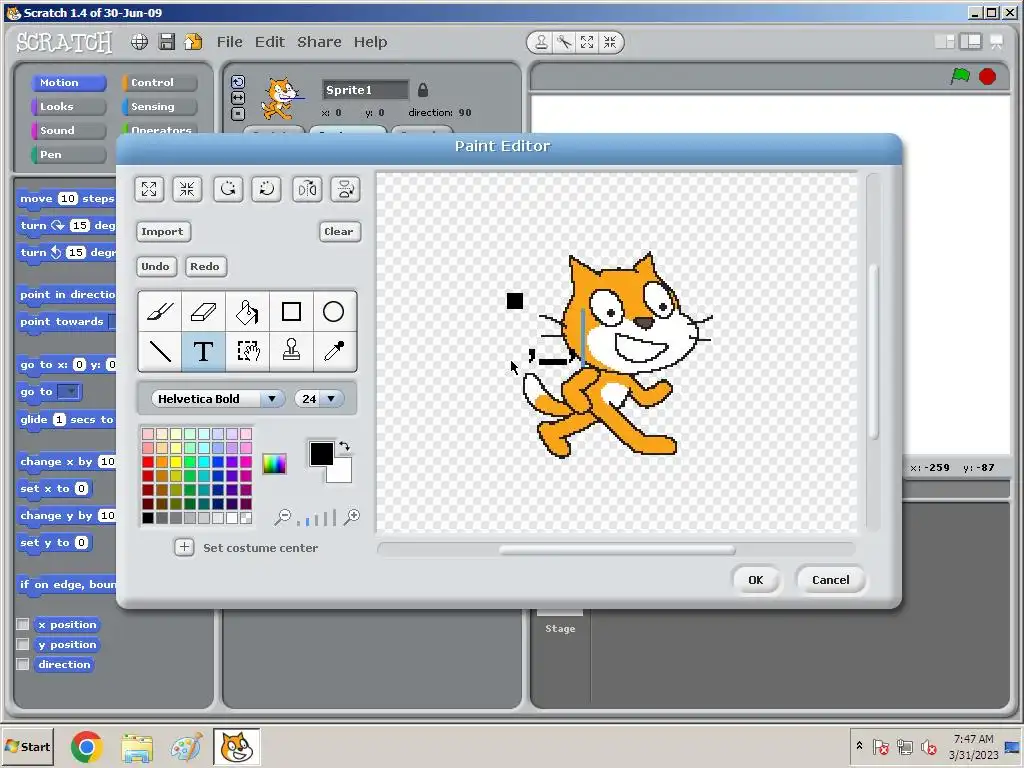Open the Edit menu
The image size is (1024, 768).
click(x=270, y=42)
